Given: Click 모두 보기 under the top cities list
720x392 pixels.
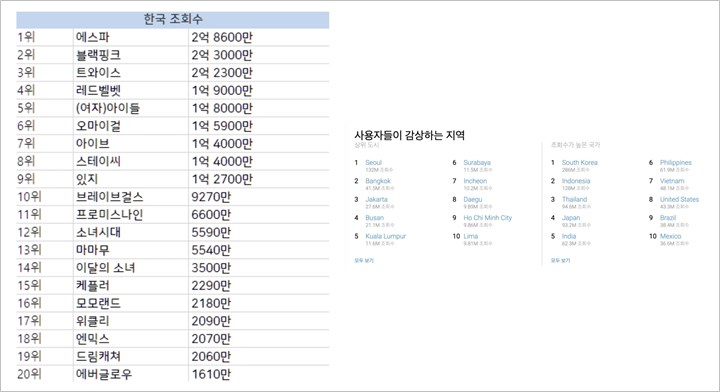Looking at the screenshot, I should [x=364, y=260].
